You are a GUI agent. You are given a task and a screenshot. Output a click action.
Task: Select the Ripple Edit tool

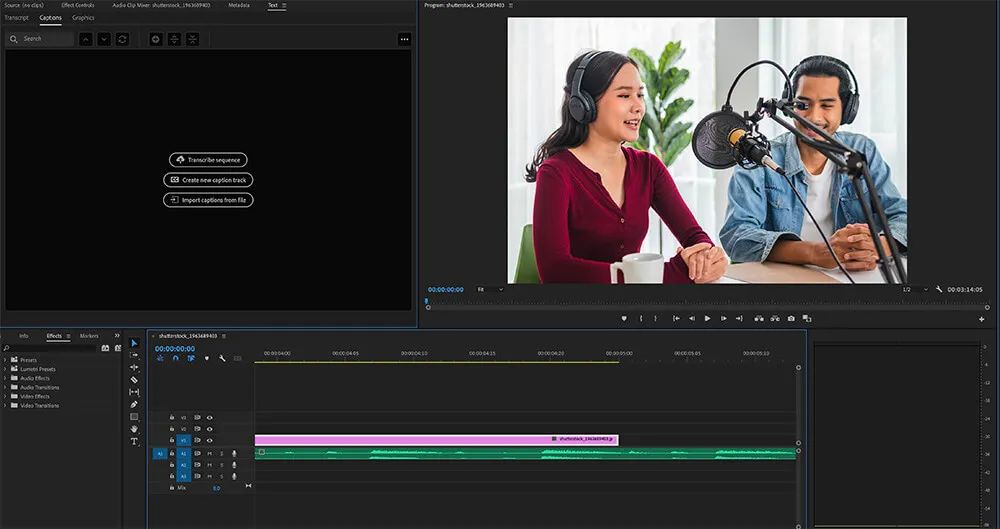(x=134, y=367)
